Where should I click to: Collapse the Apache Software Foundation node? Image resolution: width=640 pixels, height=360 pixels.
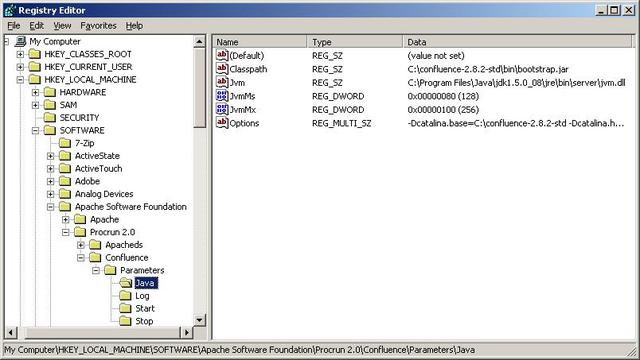coord(51,207)
